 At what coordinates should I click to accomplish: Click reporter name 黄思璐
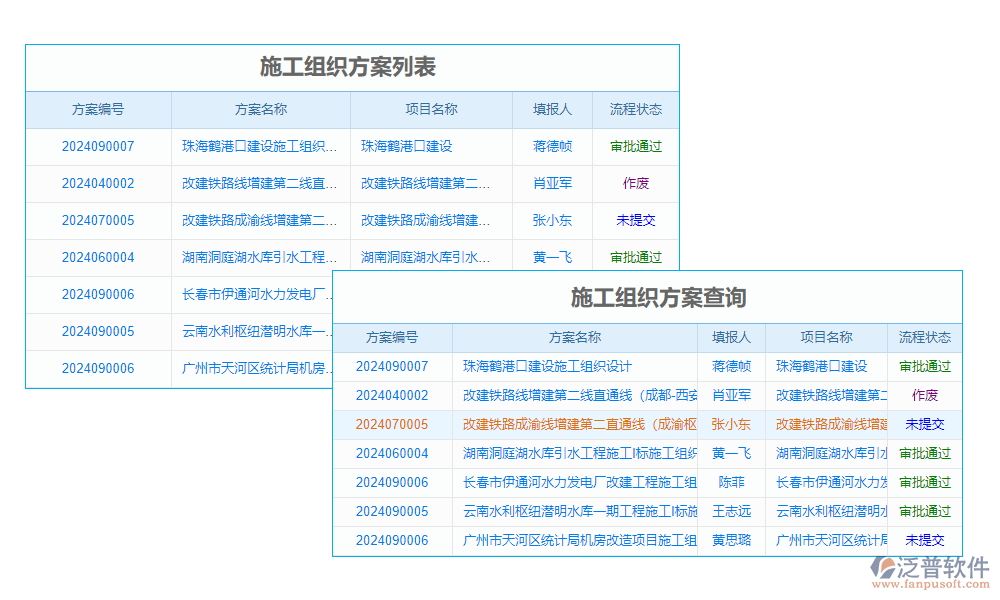[731, 540]
